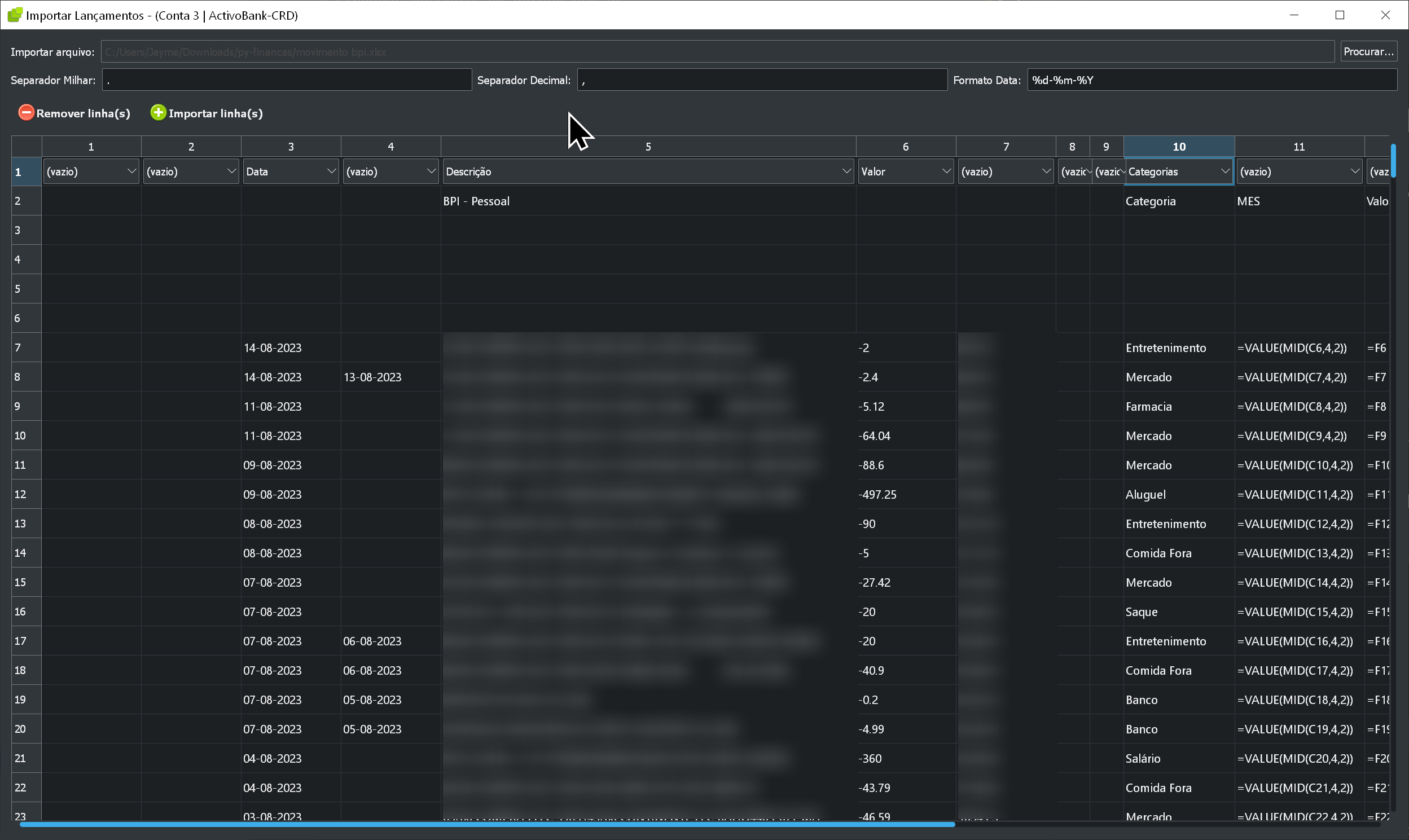This screenshot has width=1409, height=840.
Task: Select column header 10
Action: tap(1179, 147)
